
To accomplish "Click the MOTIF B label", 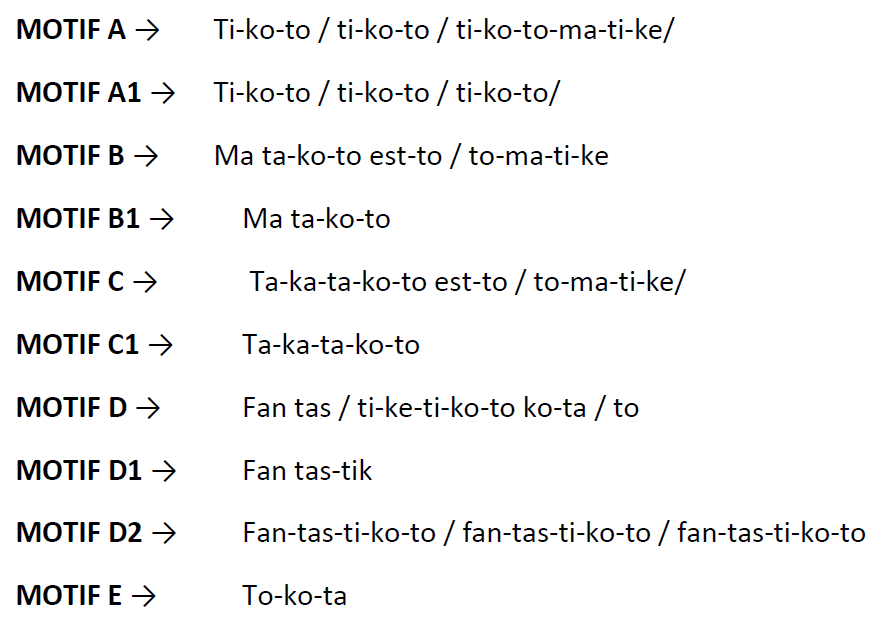I will click(70, 156).
